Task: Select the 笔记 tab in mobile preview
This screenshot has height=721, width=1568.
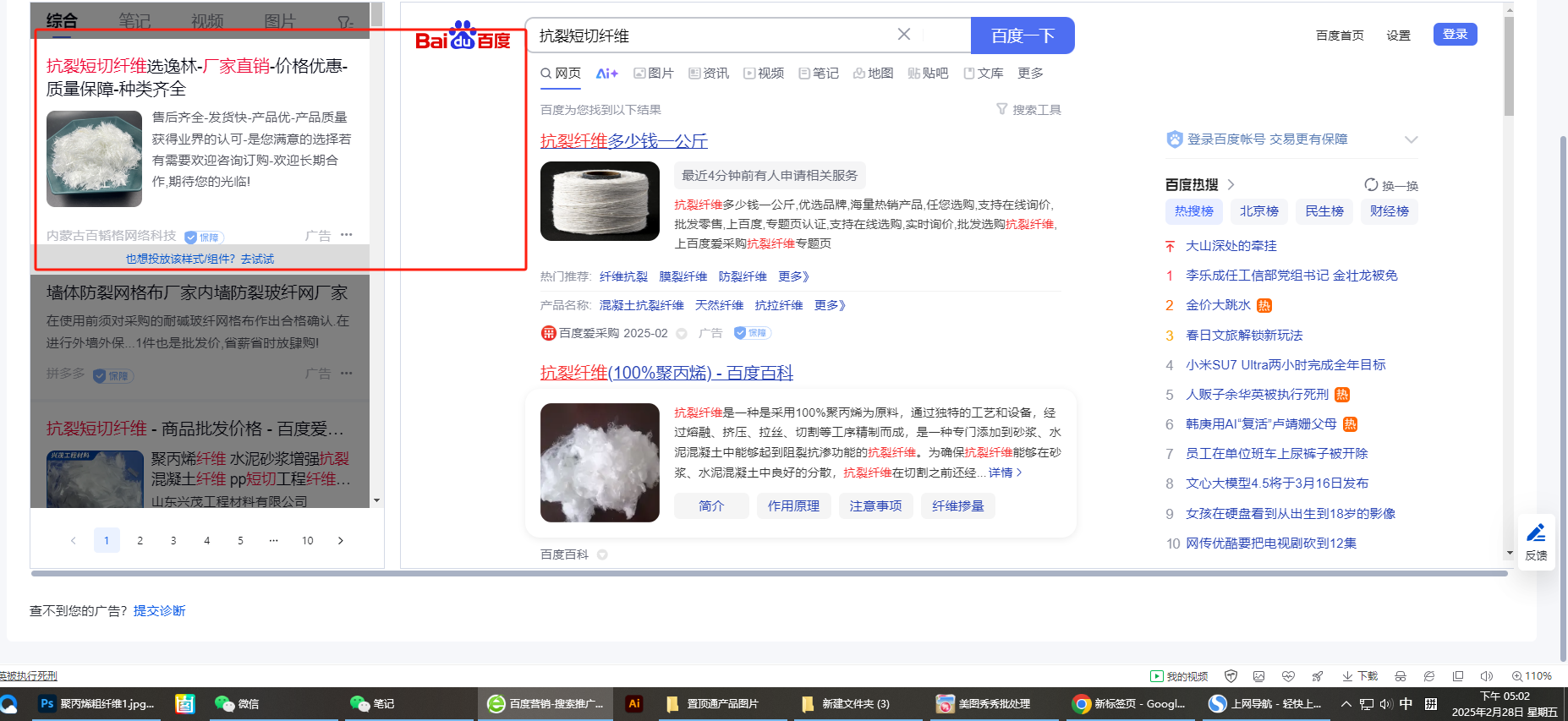Action: tap(134, 21)
